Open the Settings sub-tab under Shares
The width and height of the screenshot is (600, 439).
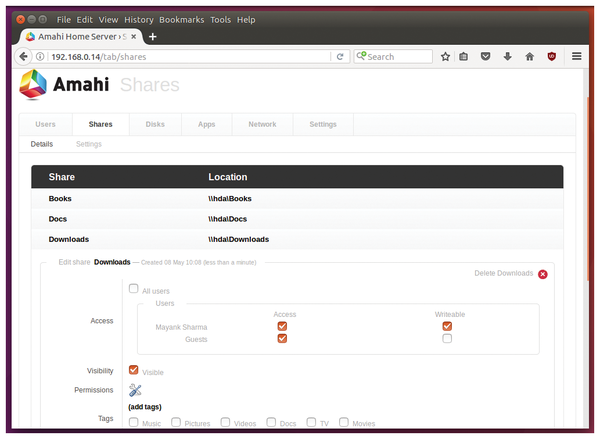tap(89, 144)
